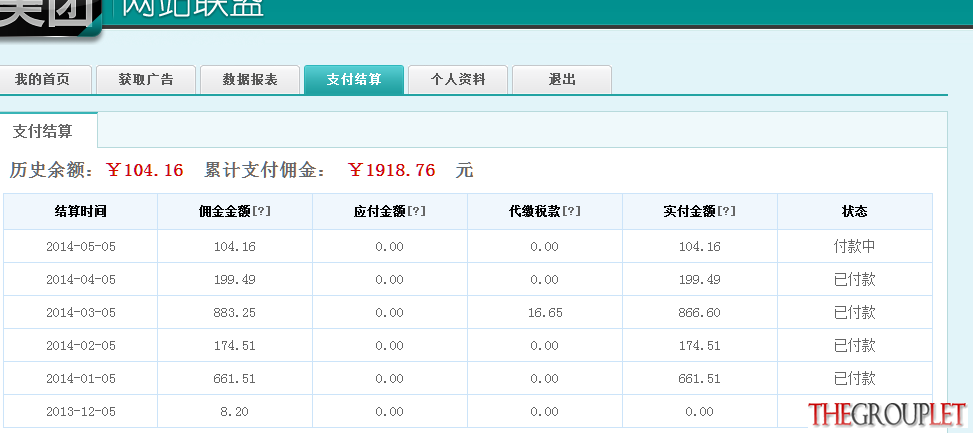Click the paid amount 661.51 in 实付金额 column
Screen dimensions: 973x433
tap(700, 378)
